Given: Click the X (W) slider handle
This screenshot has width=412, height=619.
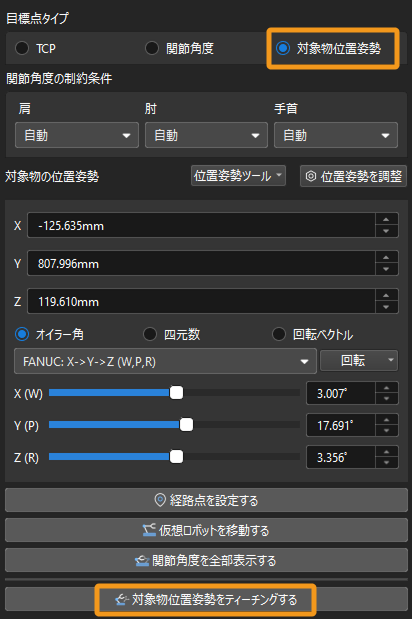Looking at the screenshot, I should pyautogui.click(x=176, y=393).
